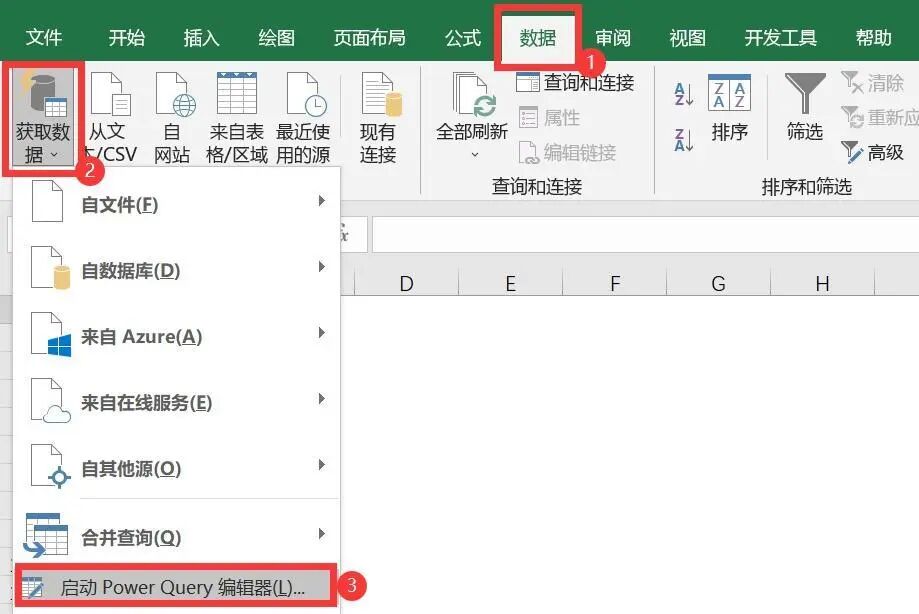Viewport: 919px width, 614px height.
Task: Click the merge tables icon by 合并查询
Action: click(x=46, y=535)
